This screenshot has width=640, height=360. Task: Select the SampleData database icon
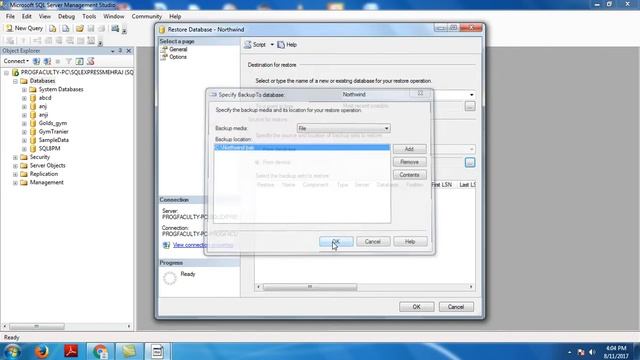tap(33, 140)
